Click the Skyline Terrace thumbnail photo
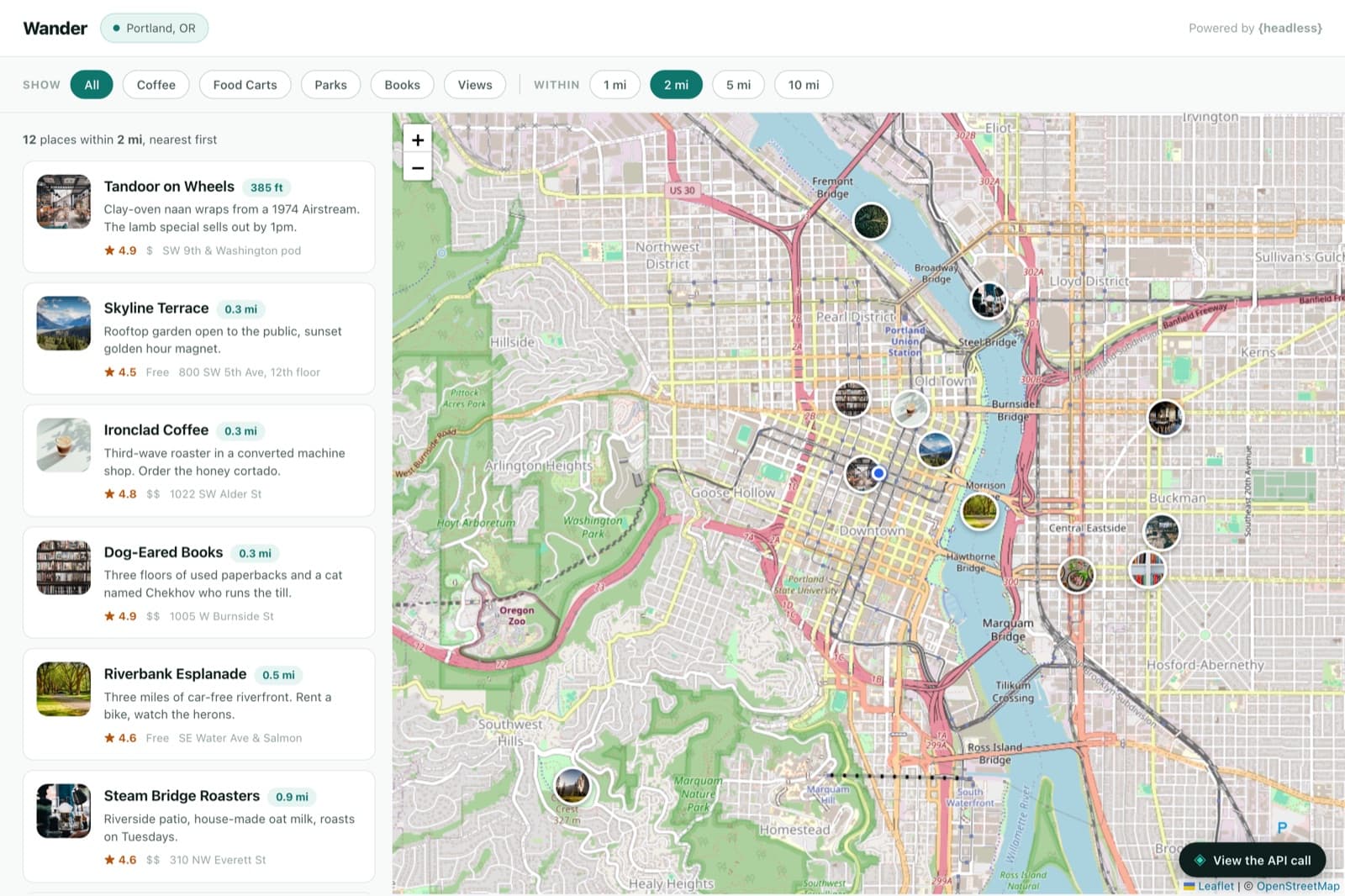This screenshot has width=1345, height=896. [x=64, y=324]
